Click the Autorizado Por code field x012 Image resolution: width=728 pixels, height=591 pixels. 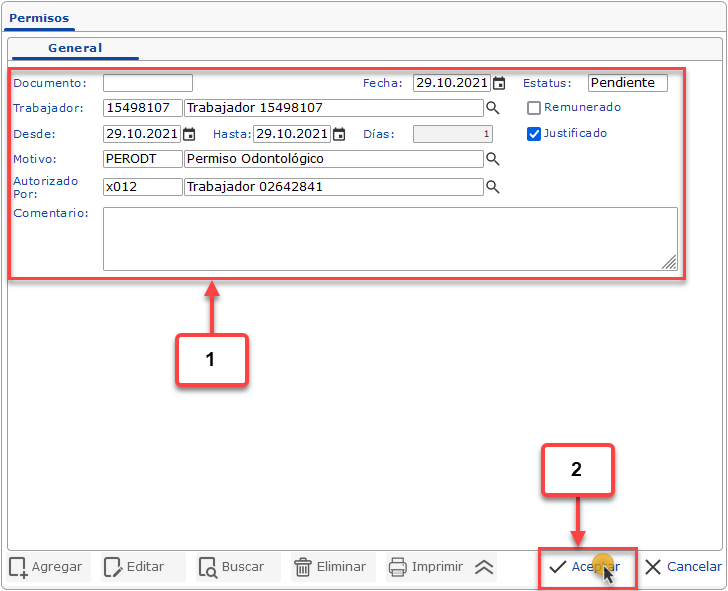(143, 187)
